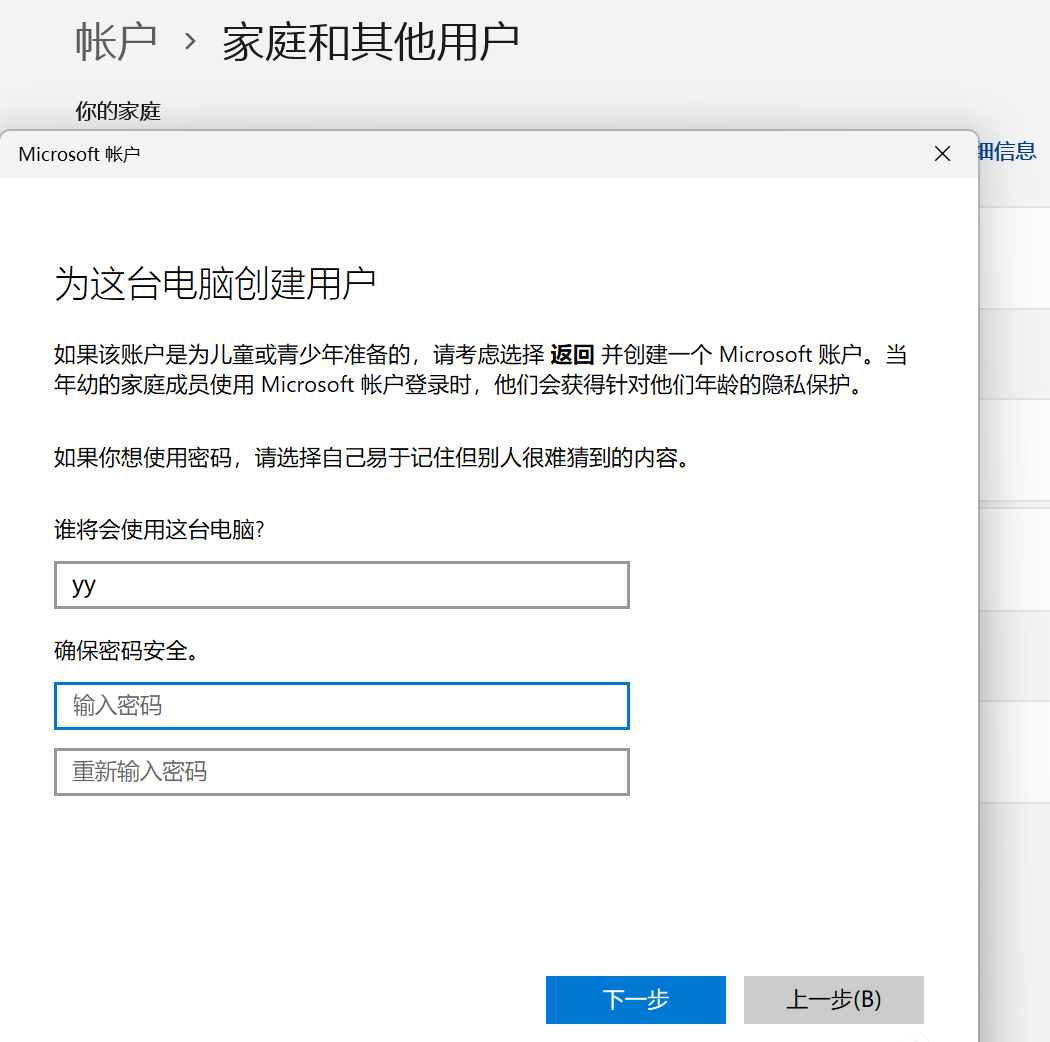Click the password hint sentence 如果你想使用密码

click(x=372, y=458)
